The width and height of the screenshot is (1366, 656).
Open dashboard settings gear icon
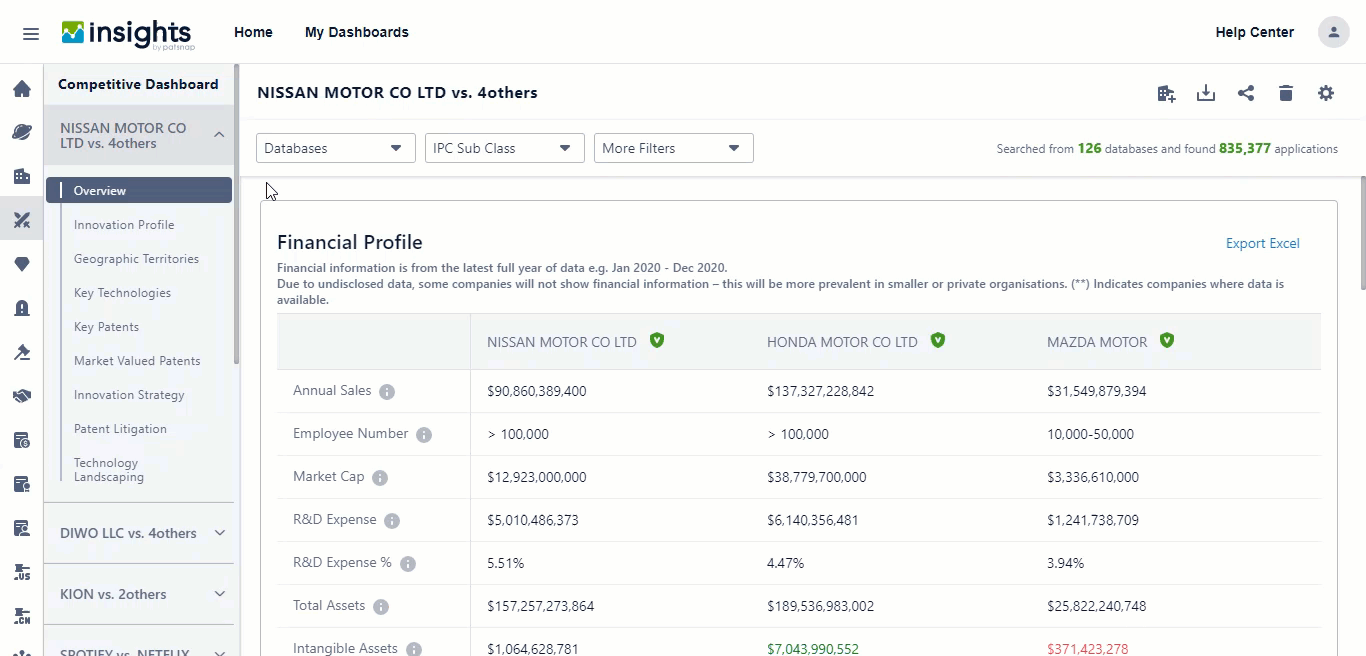1326,93
